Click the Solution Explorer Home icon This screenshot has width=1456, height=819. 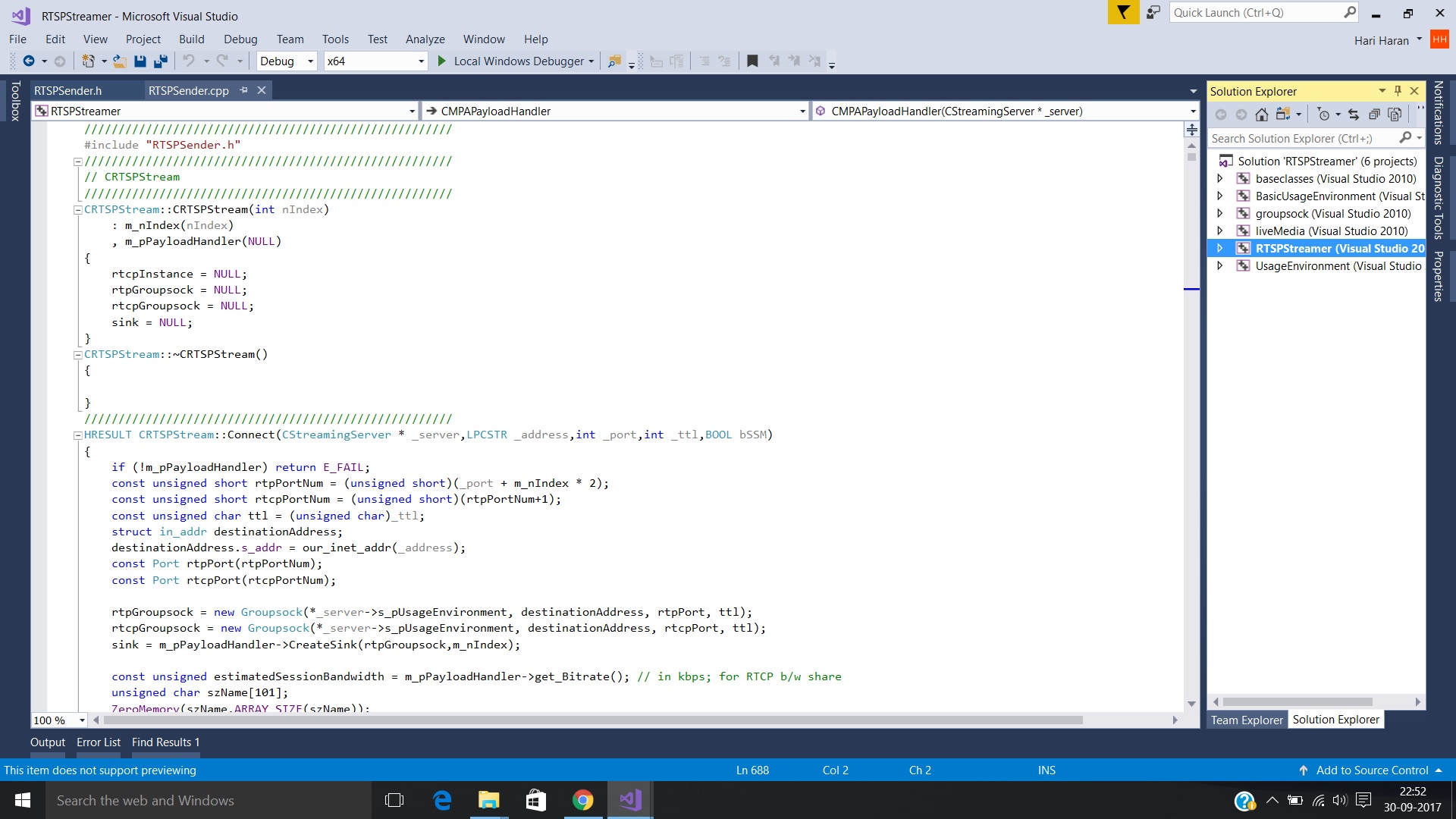coord(1261,115)
